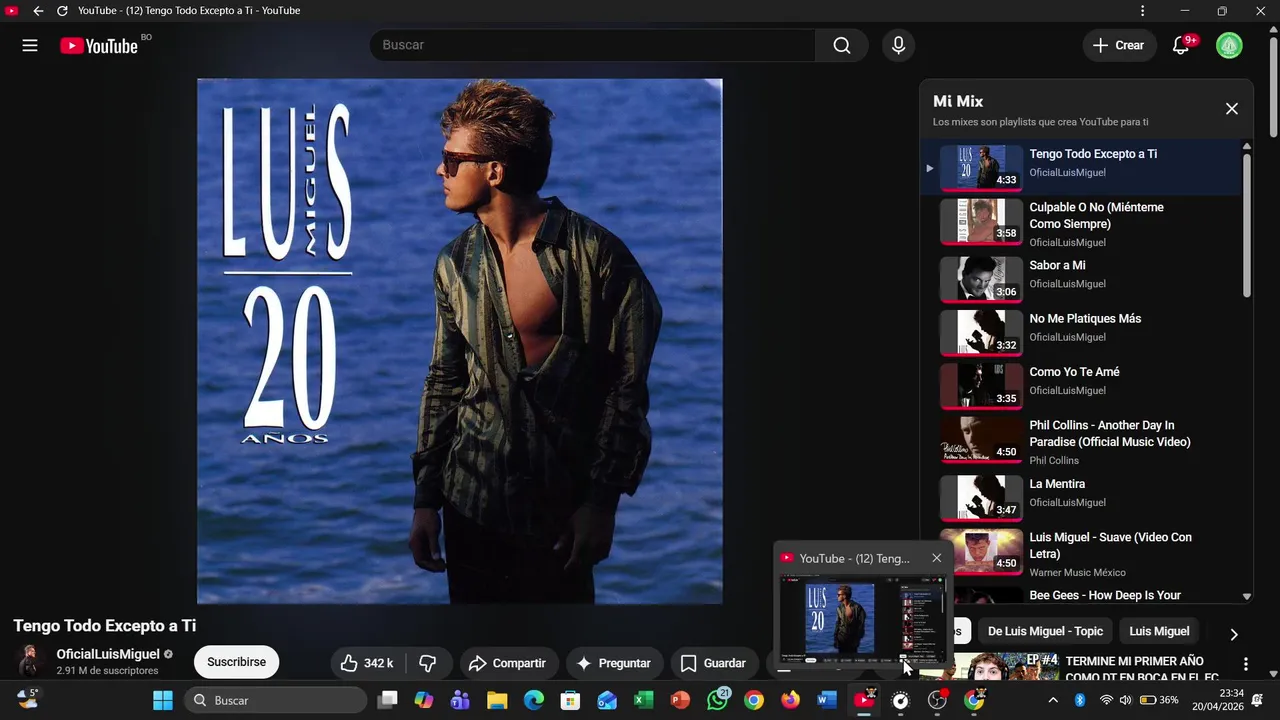The height and width of the screenshot is (720, 1280).
Task: Click the Mi Mix playlist scrollbar thumb
Action: (1246, 225)
